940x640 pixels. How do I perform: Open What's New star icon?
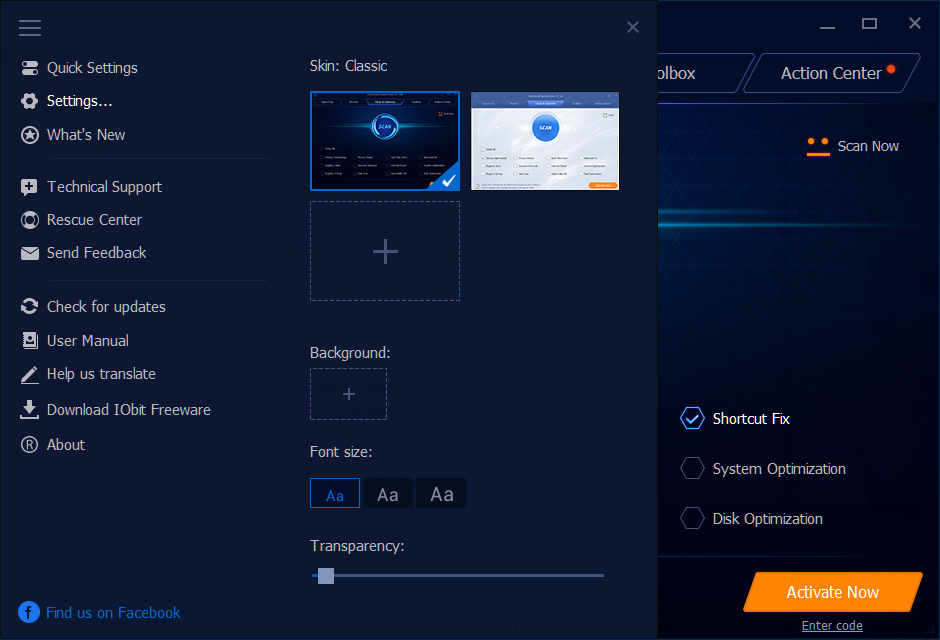click(x=29, y=135)
